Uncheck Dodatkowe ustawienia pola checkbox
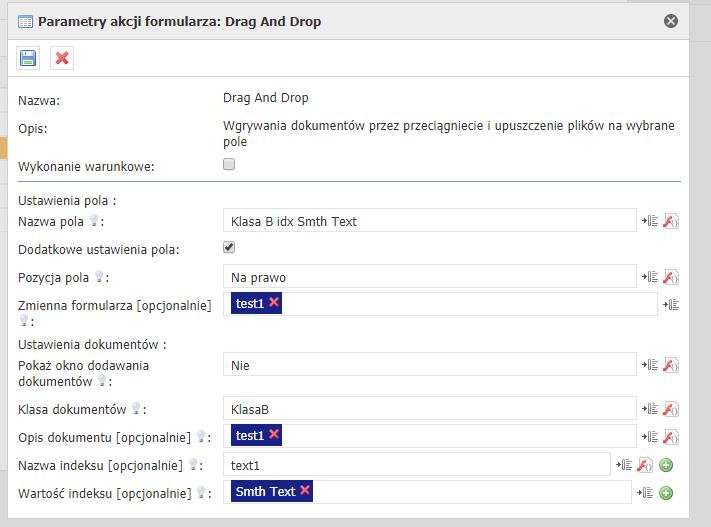This screenshot has height=527, width=711. coord(229,248)
